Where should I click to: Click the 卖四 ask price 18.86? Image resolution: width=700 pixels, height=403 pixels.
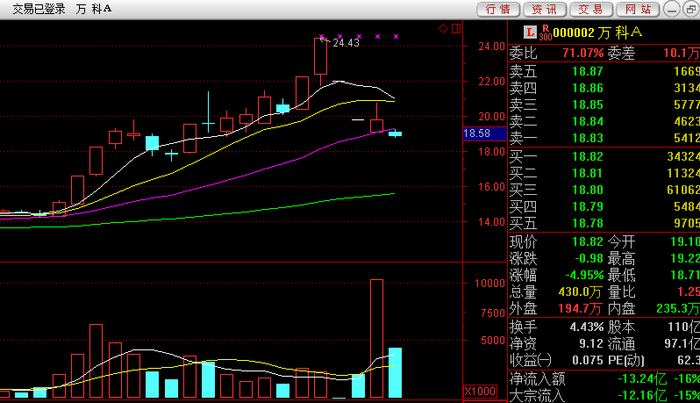point(588,88)
